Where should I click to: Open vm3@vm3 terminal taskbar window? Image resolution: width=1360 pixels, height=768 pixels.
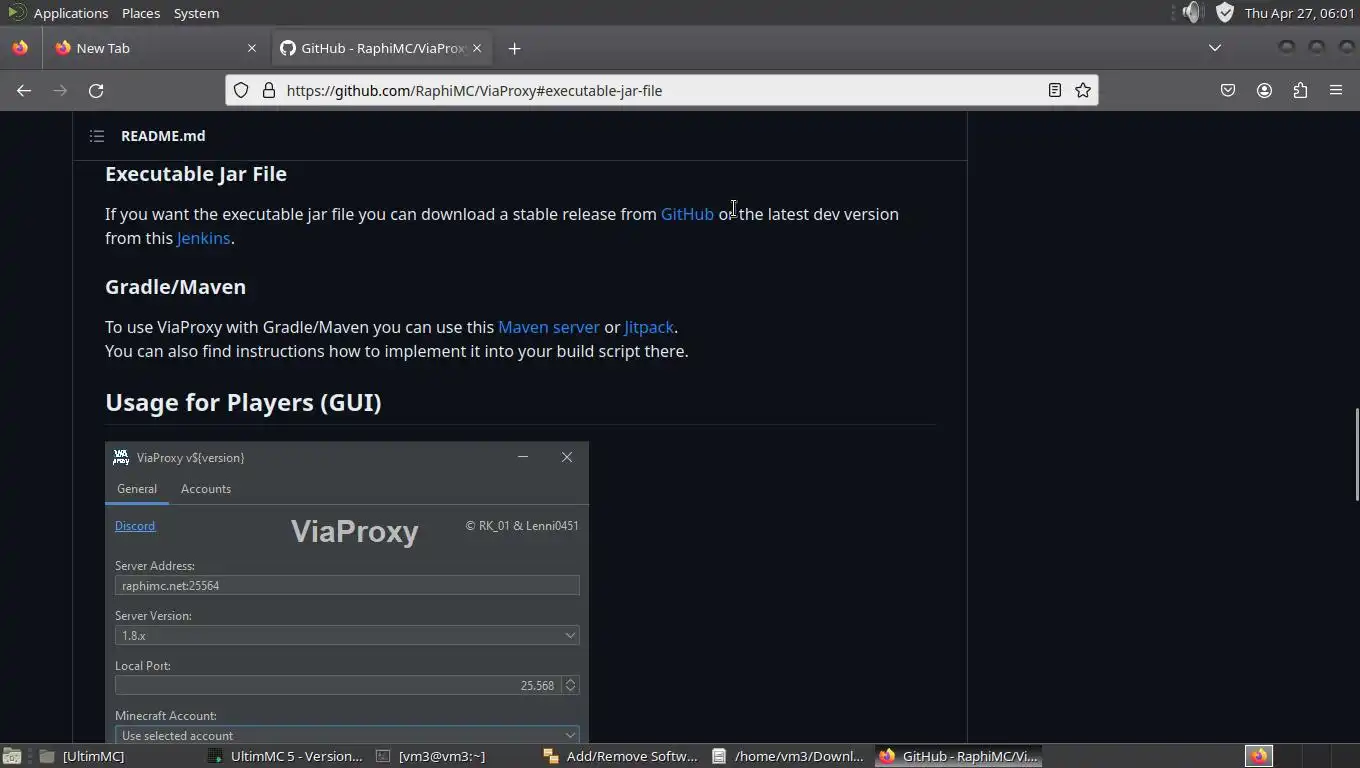(431, 756)
